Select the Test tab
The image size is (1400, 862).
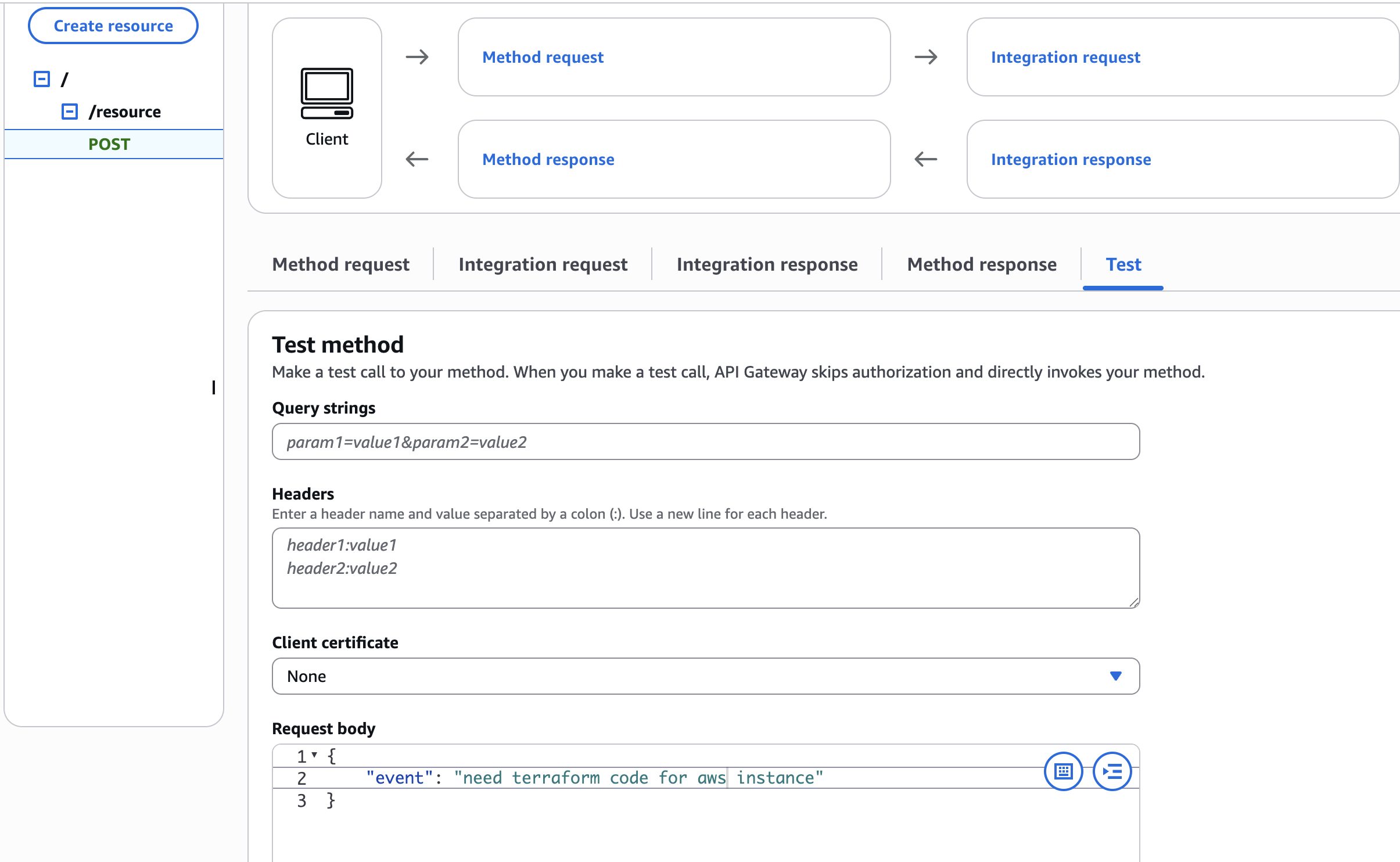point(1123,265)
